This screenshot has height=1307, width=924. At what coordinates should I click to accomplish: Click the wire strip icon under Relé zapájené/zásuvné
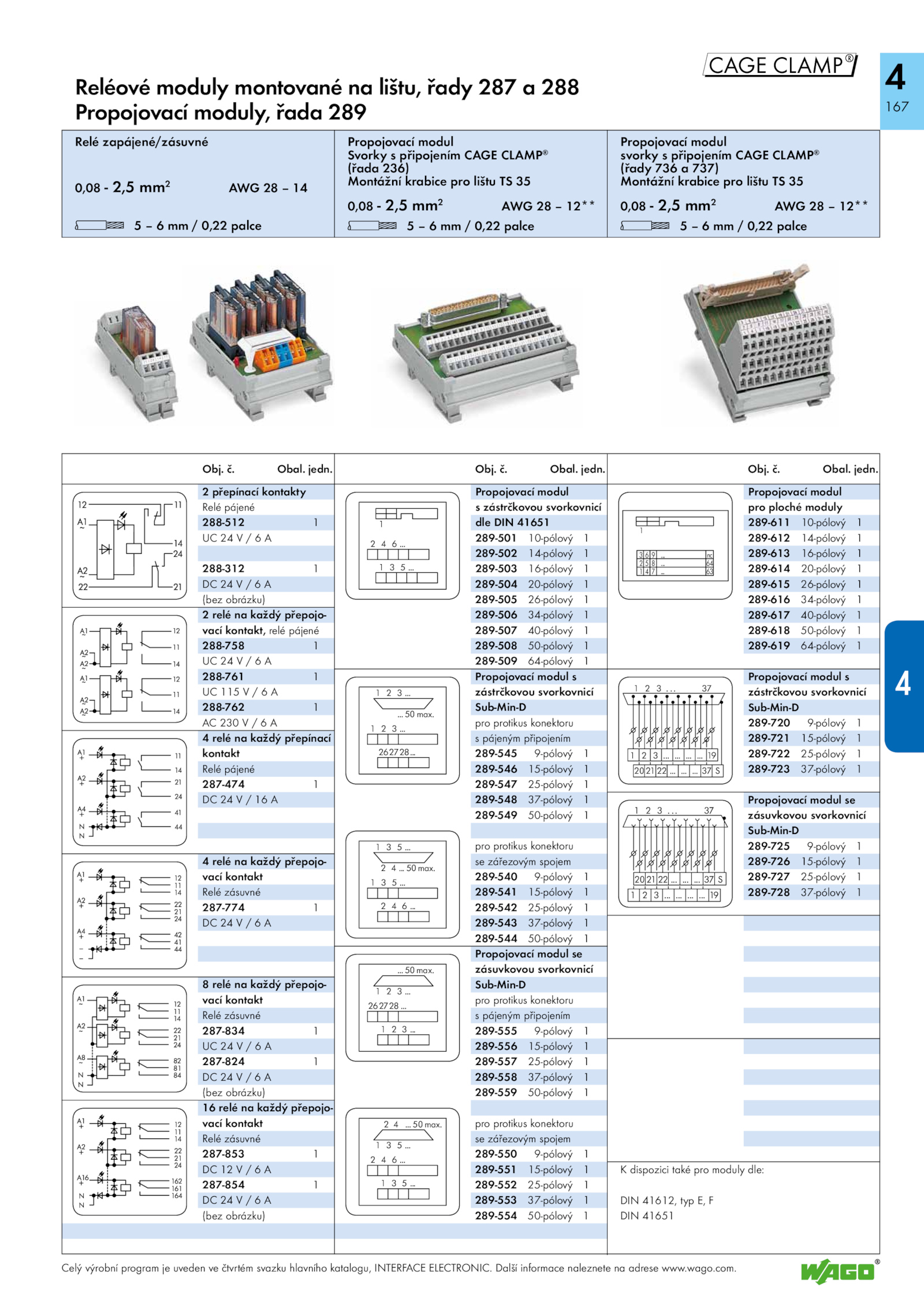tap(99, 226)
